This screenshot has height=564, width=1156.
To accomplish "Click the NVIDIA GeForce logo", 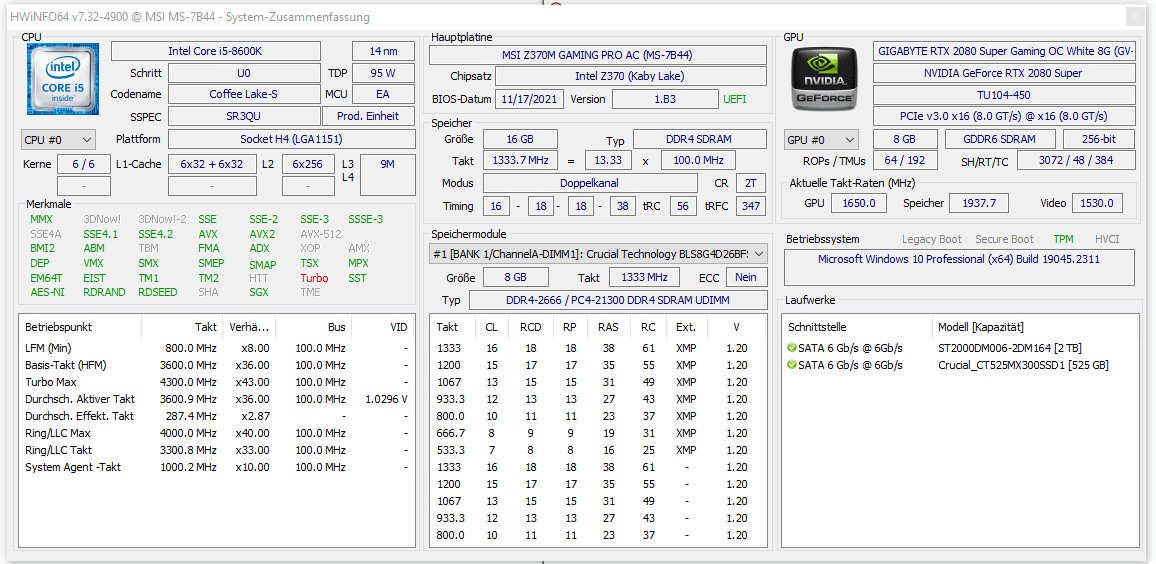I will click(x=825, y=79).
